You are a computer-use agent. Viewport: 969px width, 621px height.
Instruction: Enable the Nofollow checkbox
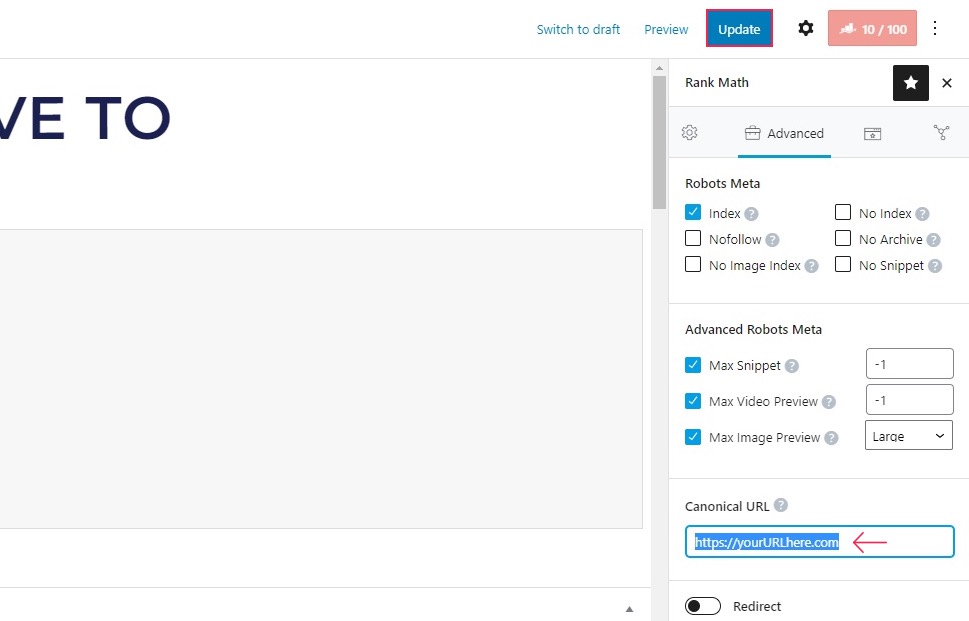[693, 239]
